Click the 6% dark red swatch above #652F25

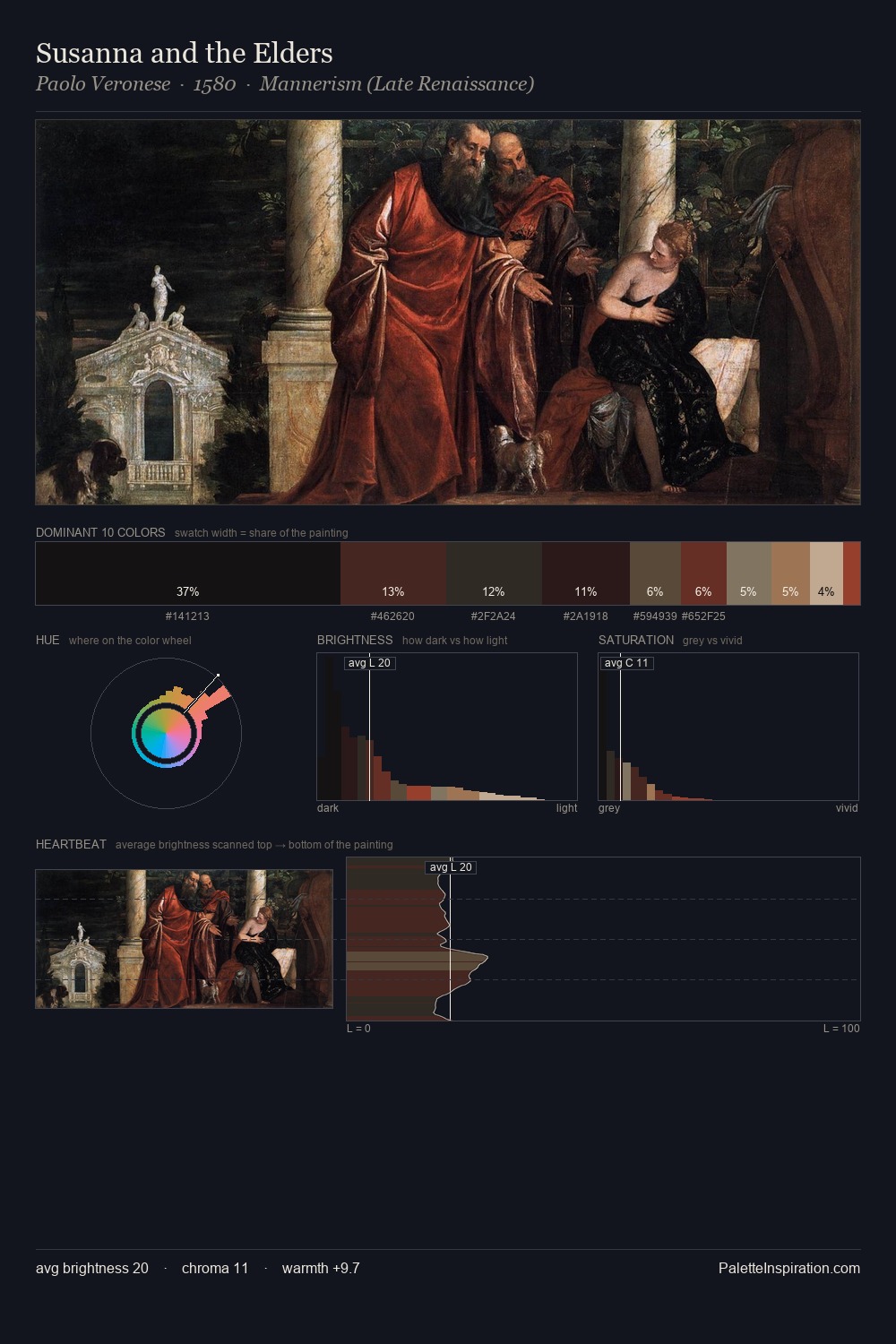tap(703, 573)
